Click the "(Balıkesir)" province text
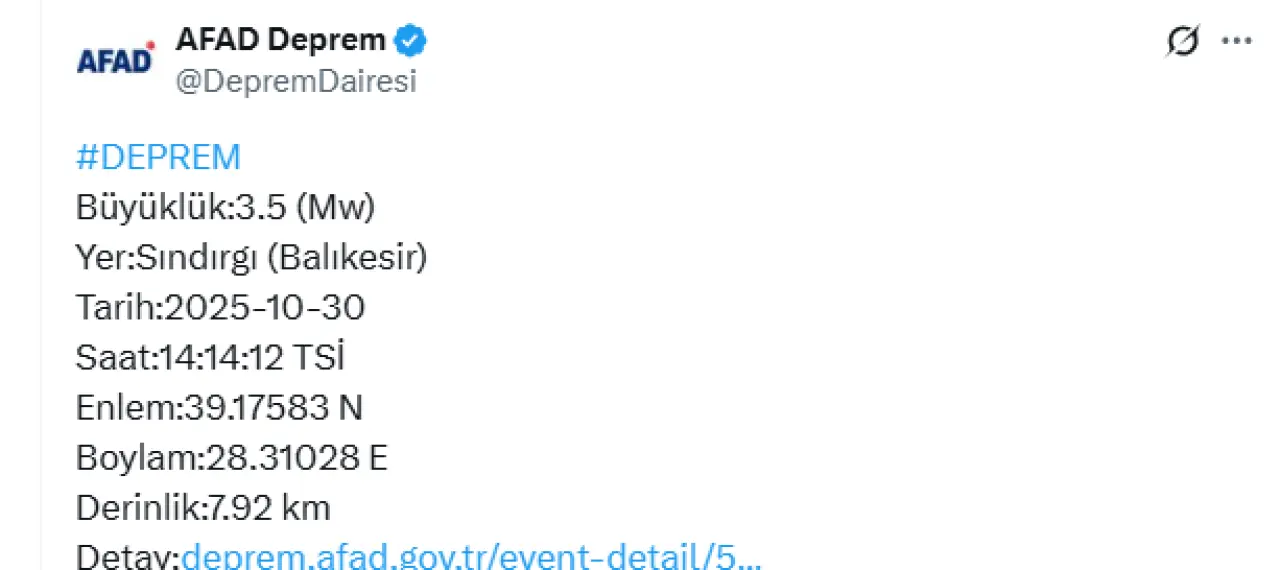This screenshot has height=570, width=1280. tap(346, 258)
